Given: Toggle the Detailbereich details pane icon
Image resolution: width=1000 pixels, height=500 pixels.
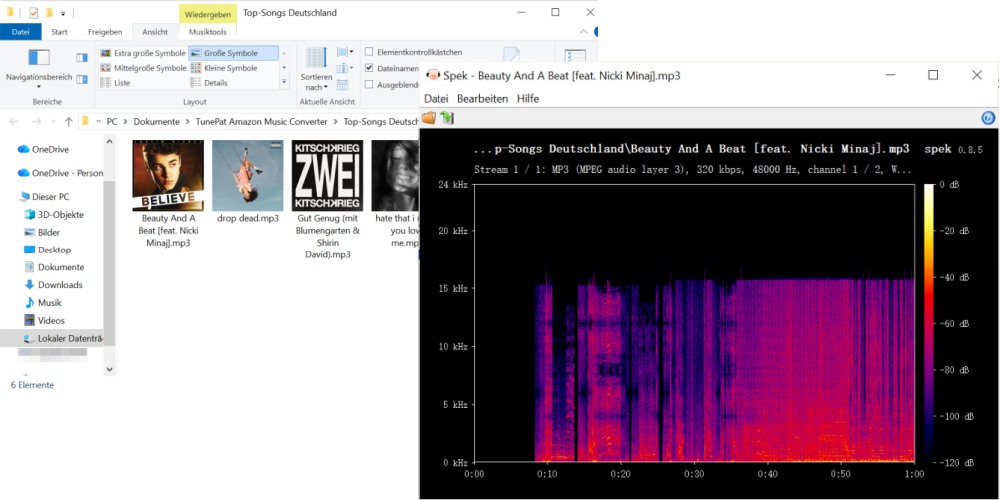Looking at the screenshot, I should pos(82,79).
